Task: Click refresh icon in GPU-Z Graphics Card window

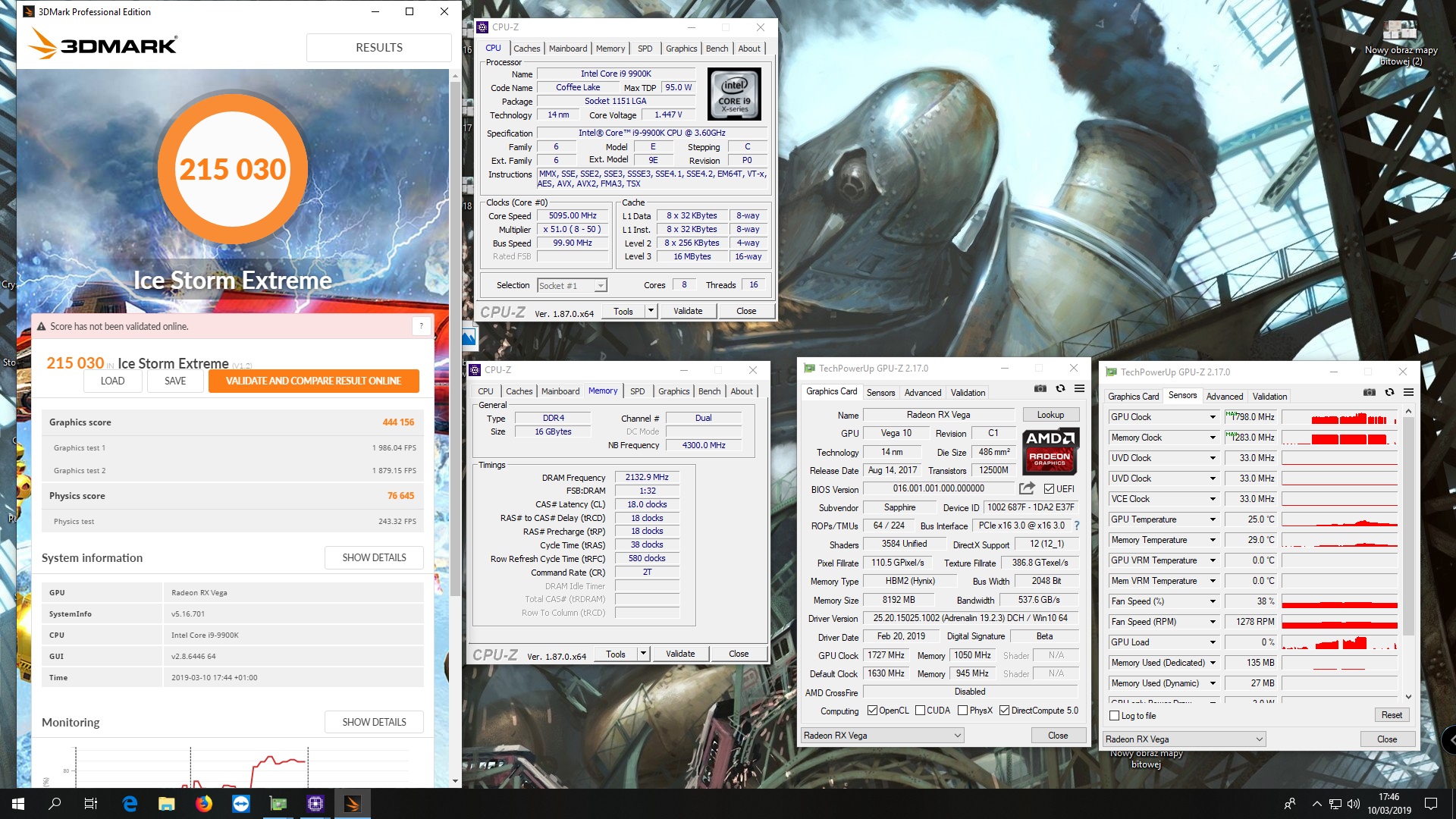Action: click(1060, 389)
